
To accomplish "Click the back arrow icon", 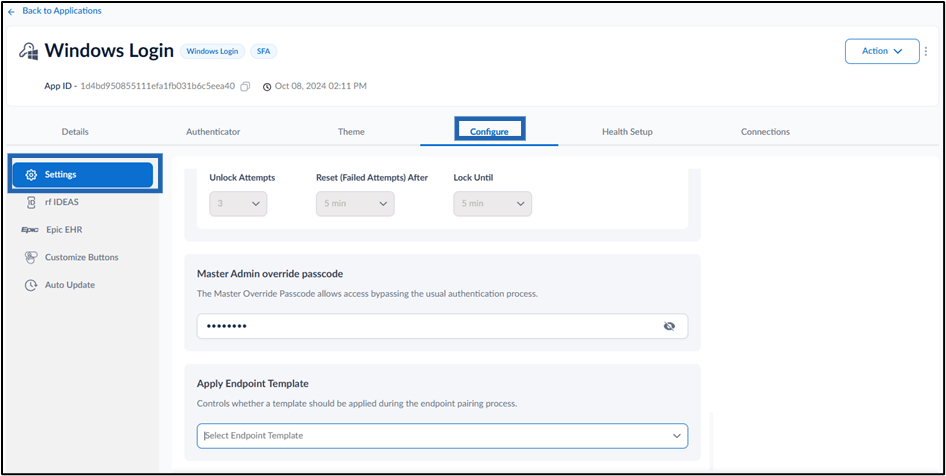I will (11, 11).
